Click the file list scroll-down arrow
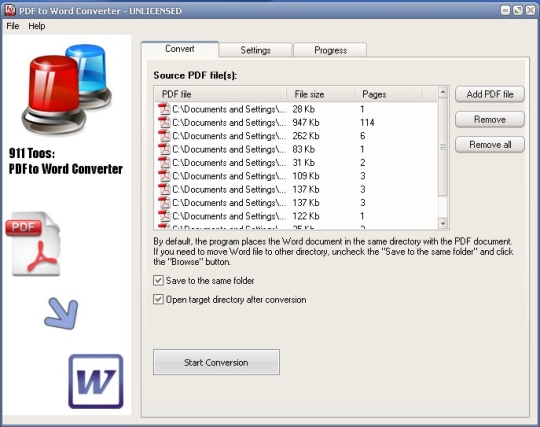Screen dimensions: 540x427 443,223
